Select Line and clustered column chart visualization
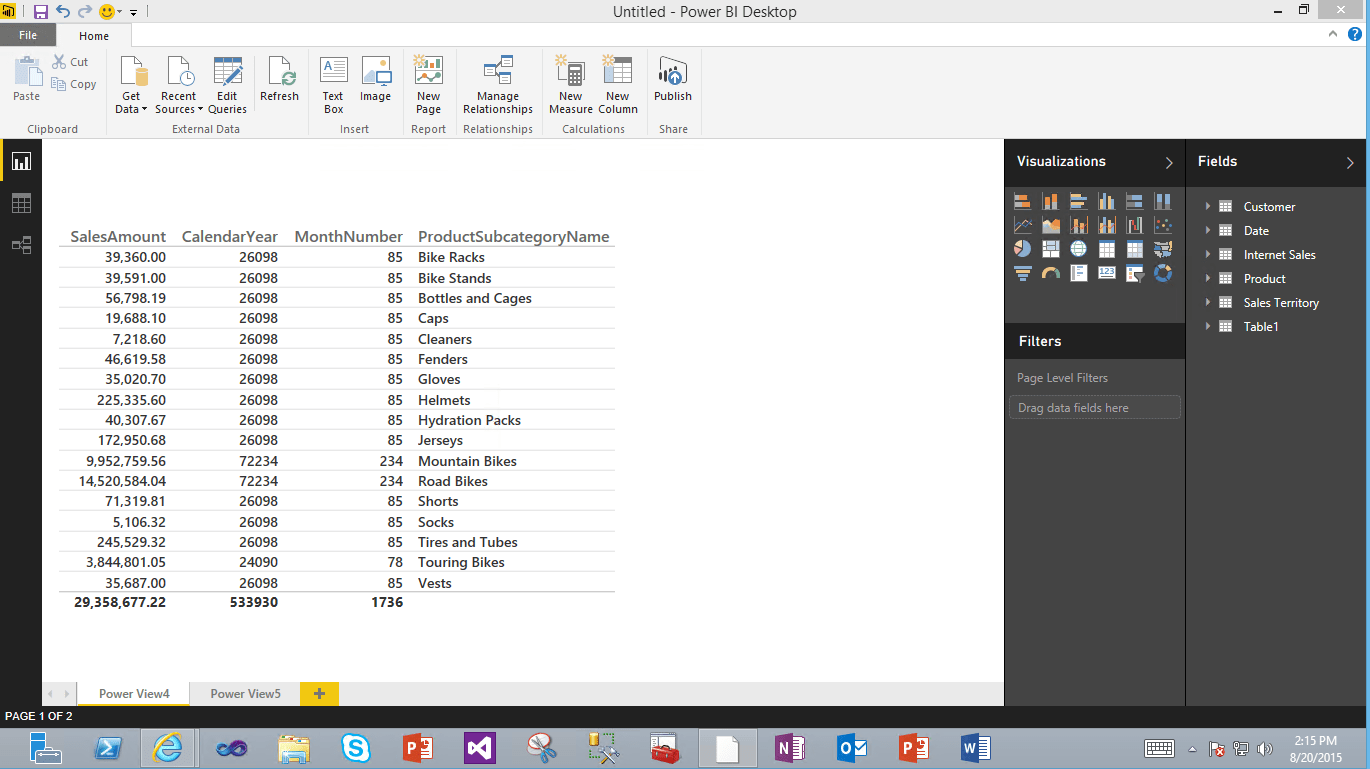Screen dimensions: 1370x769 pos(1106,225)
